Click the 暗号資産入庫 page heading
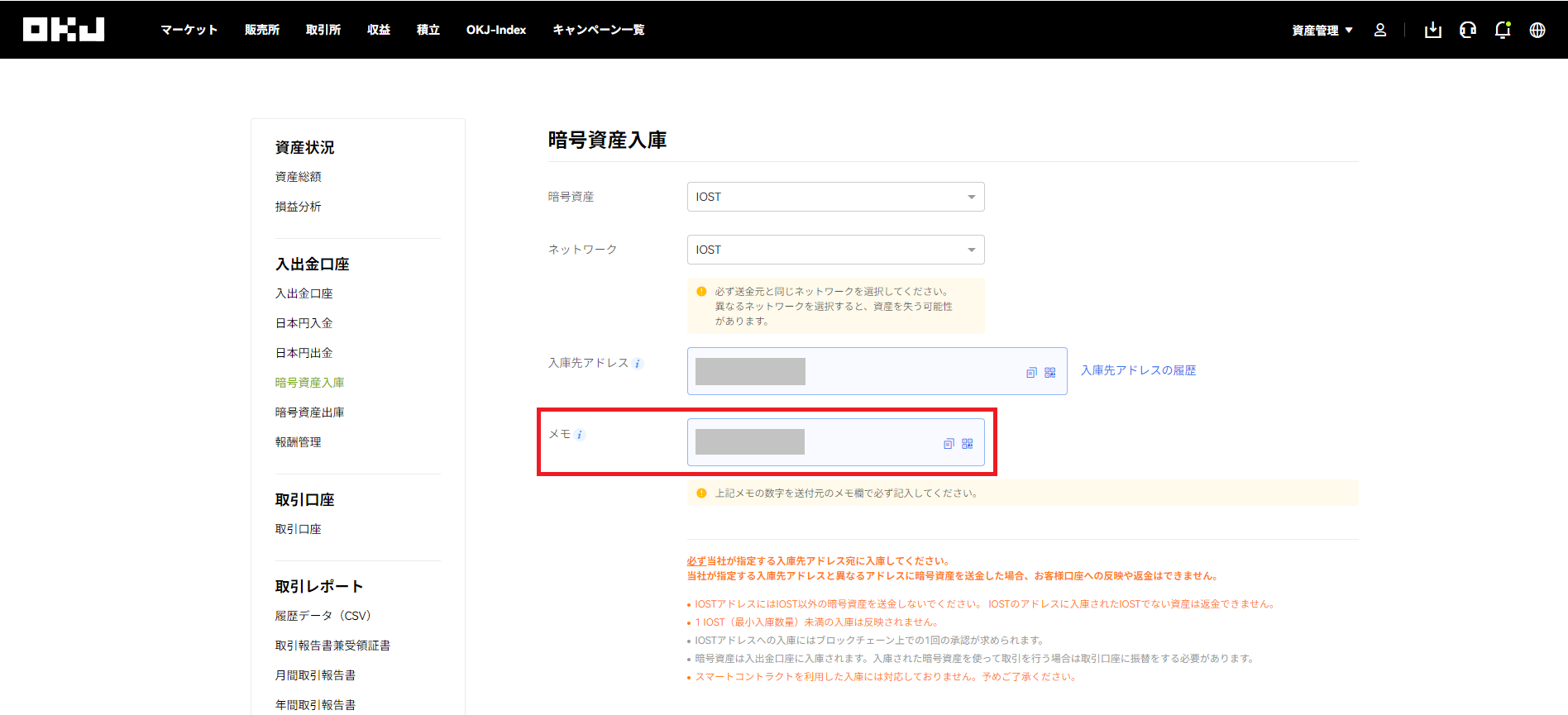 [x=608, y=141]
